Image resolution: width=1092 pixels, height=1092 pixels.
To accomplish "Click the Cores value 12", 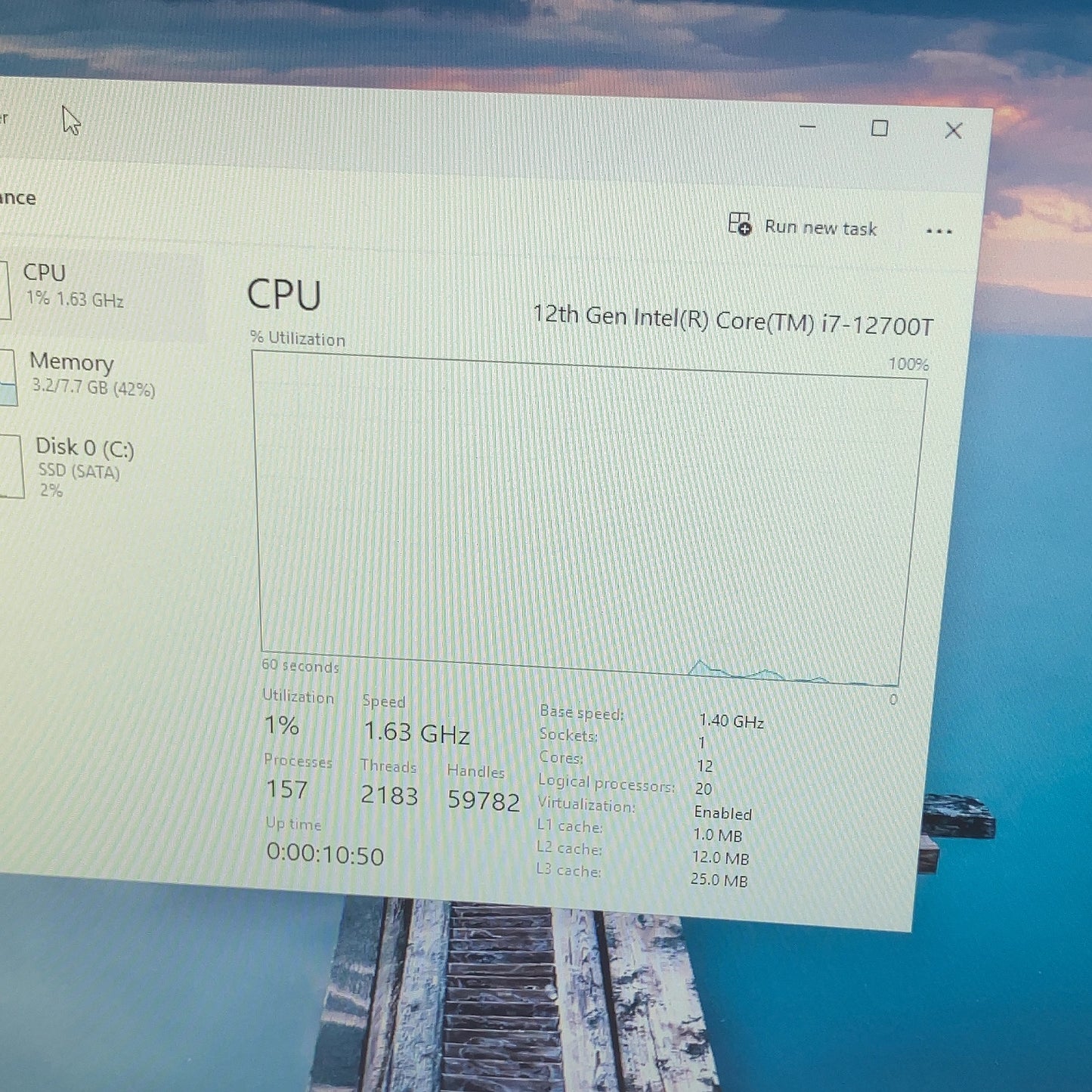I will pyautogui.click(x=705, y=766).
